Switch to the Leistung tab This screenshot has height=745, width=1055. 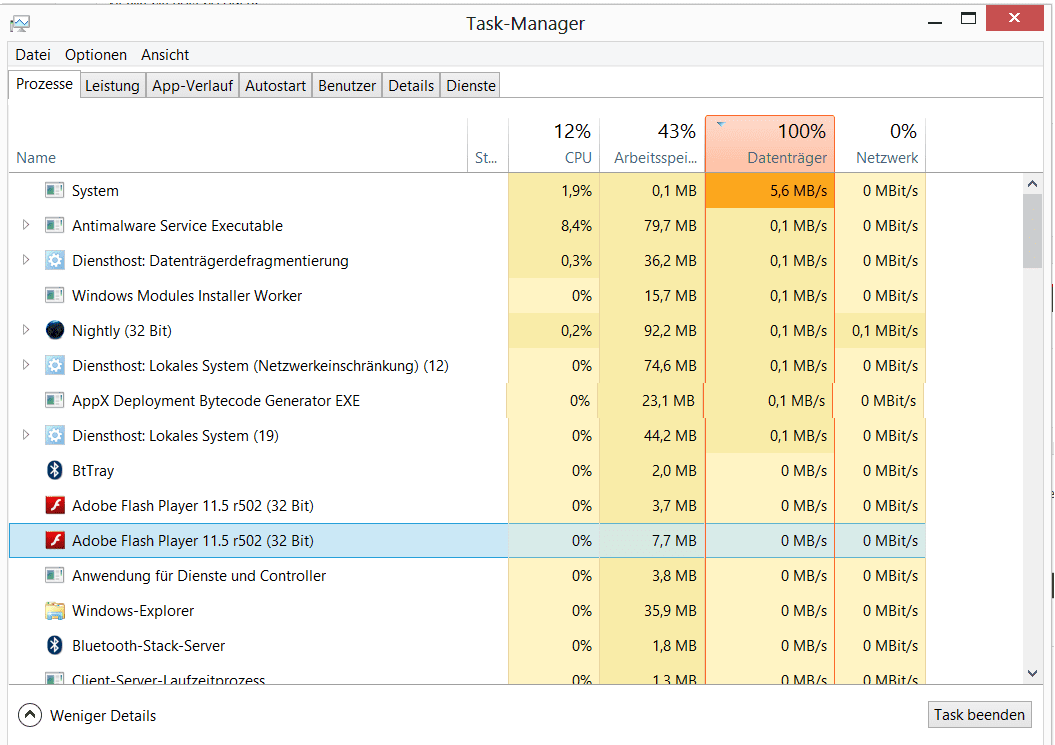click(x=112, y=85)
